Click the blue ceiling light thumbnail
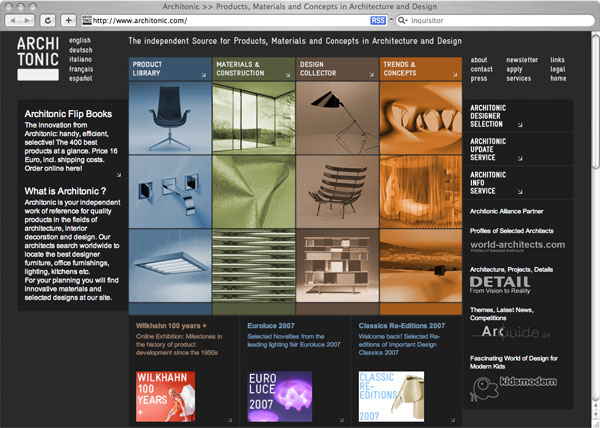The height and width of the screenshot is (428, 600). pyautogui.click(x=170, y=265)
